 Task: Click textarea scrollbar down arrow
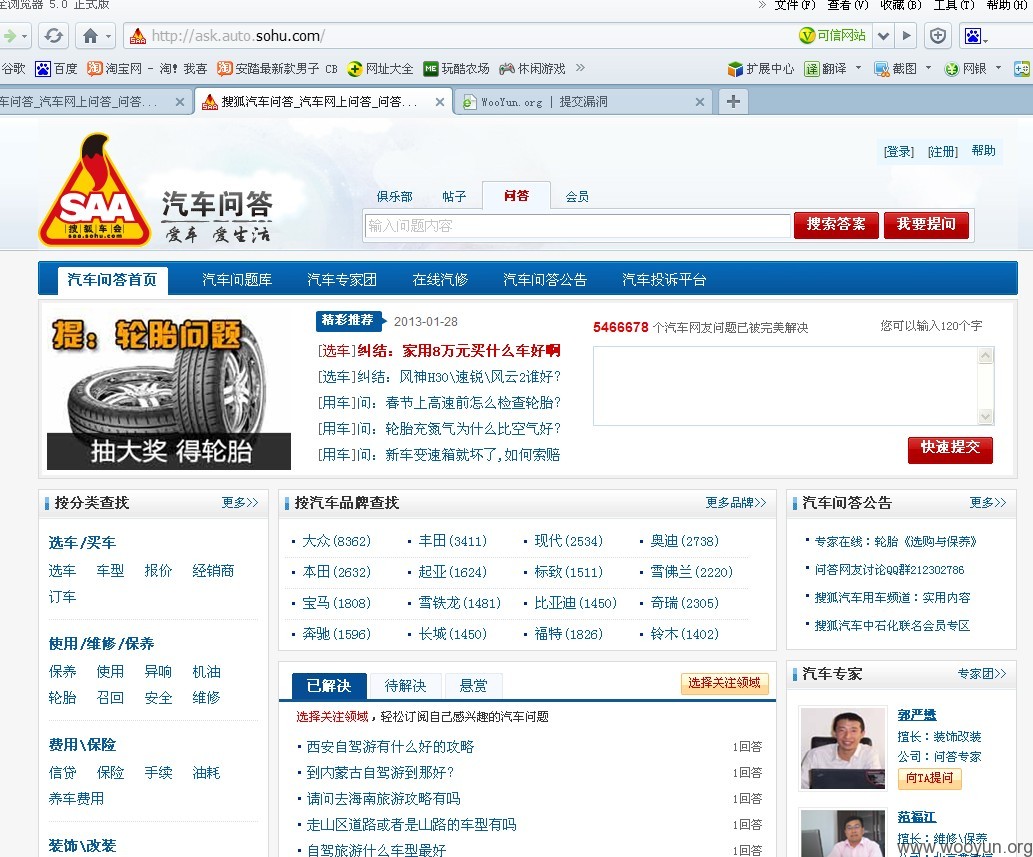986,416
